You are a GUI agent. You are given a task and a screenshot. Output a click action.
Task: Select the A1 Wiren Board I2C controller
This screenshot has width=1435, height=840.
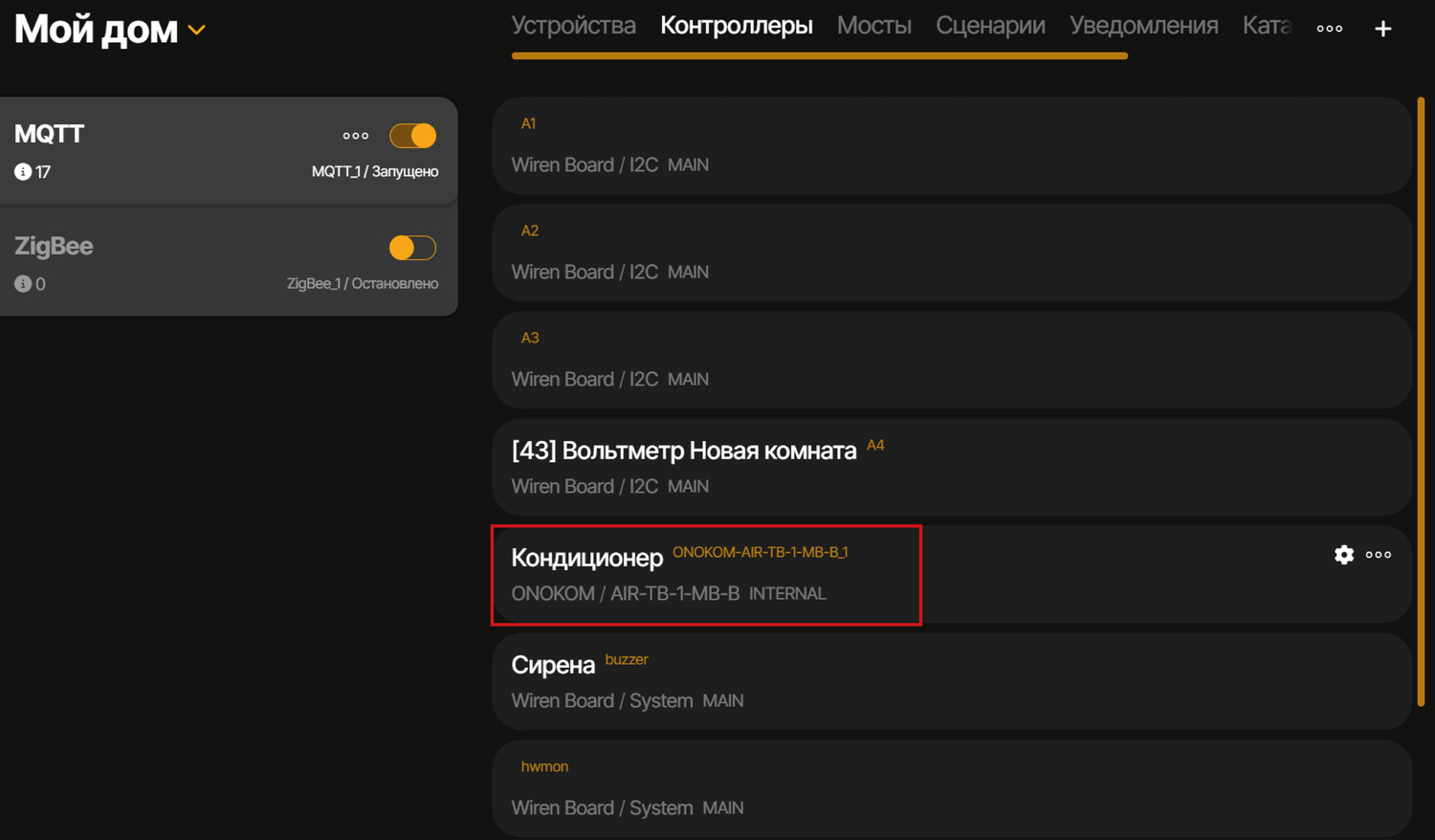point(952,145)
